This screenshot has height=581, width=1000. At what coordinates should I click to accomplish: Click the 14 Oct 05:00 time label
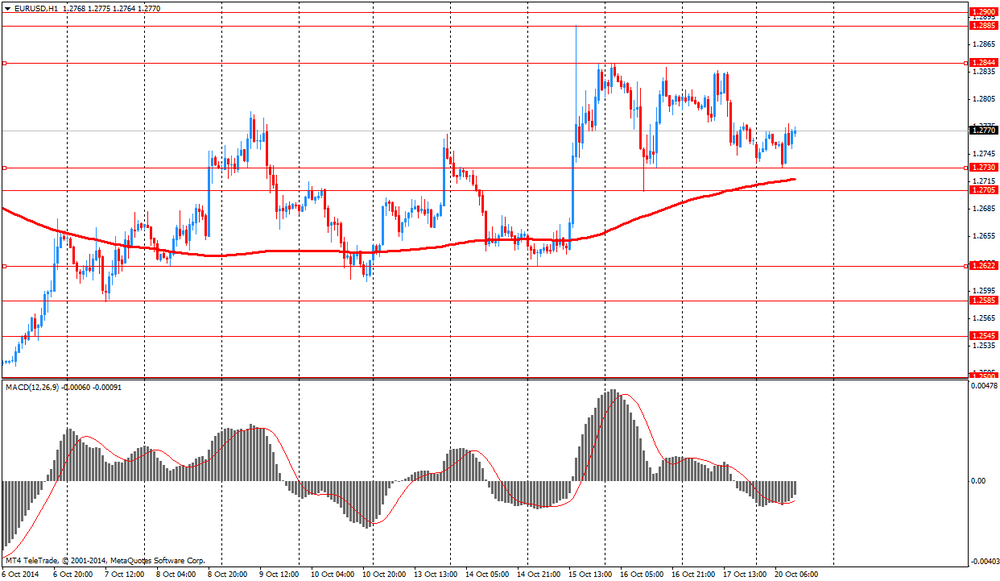pyautogui.click(x=487, y=574)
